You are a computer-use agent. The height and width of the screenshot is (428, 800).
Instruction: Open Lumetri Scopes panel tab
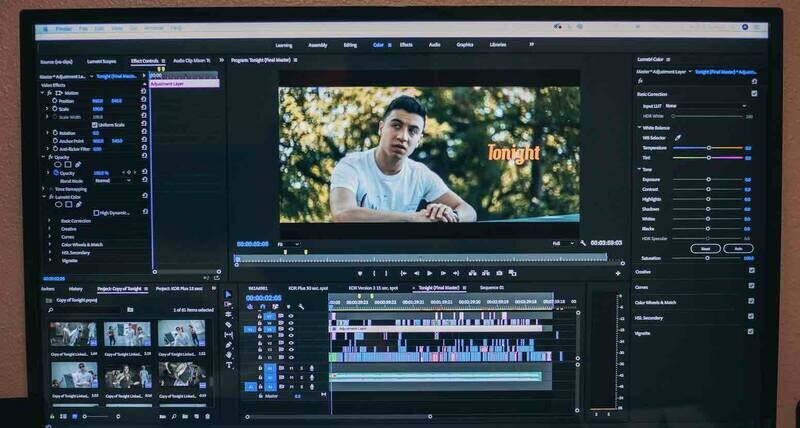(x=102, y=61)
